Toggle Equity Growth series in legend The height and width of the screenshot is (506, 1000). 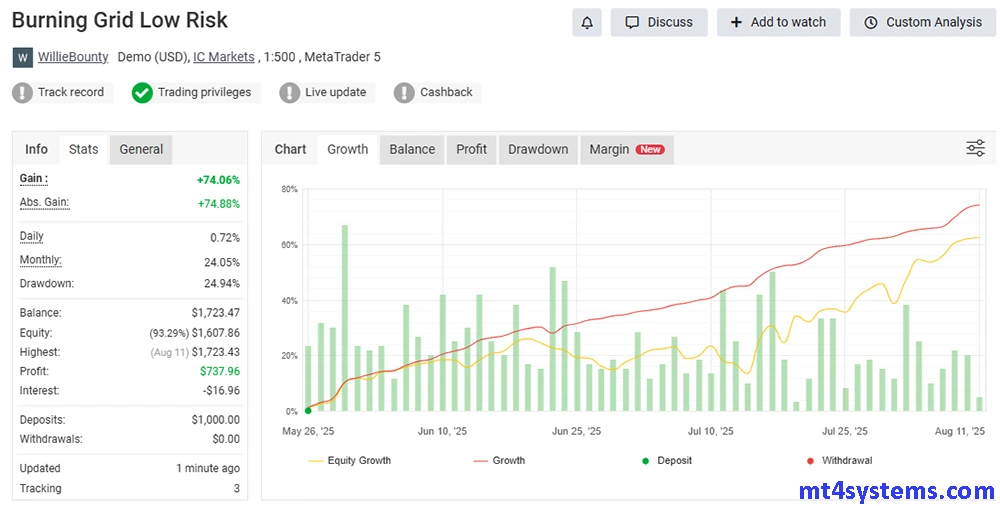point(349,461)
